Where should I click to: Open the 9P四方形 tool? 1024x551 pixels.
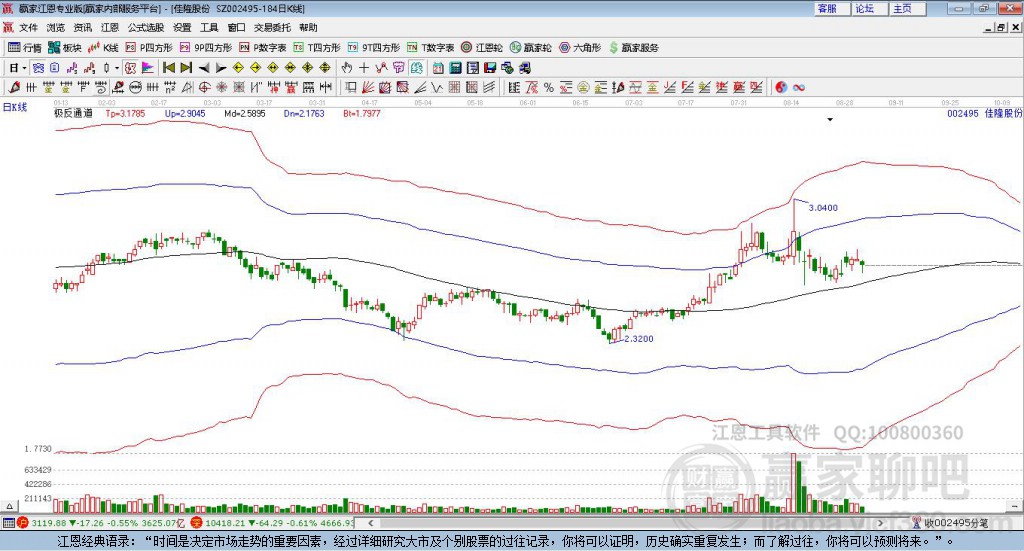206,48
